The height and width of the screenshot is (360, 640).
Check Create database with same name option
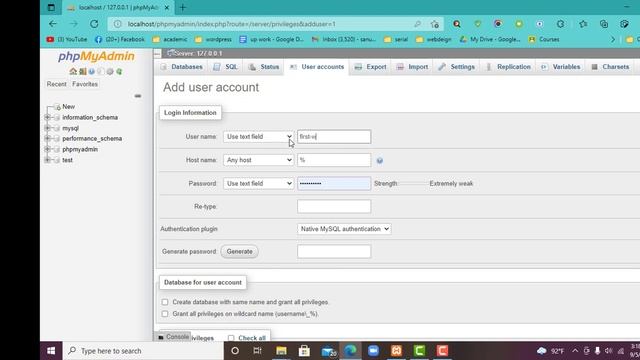165,302
